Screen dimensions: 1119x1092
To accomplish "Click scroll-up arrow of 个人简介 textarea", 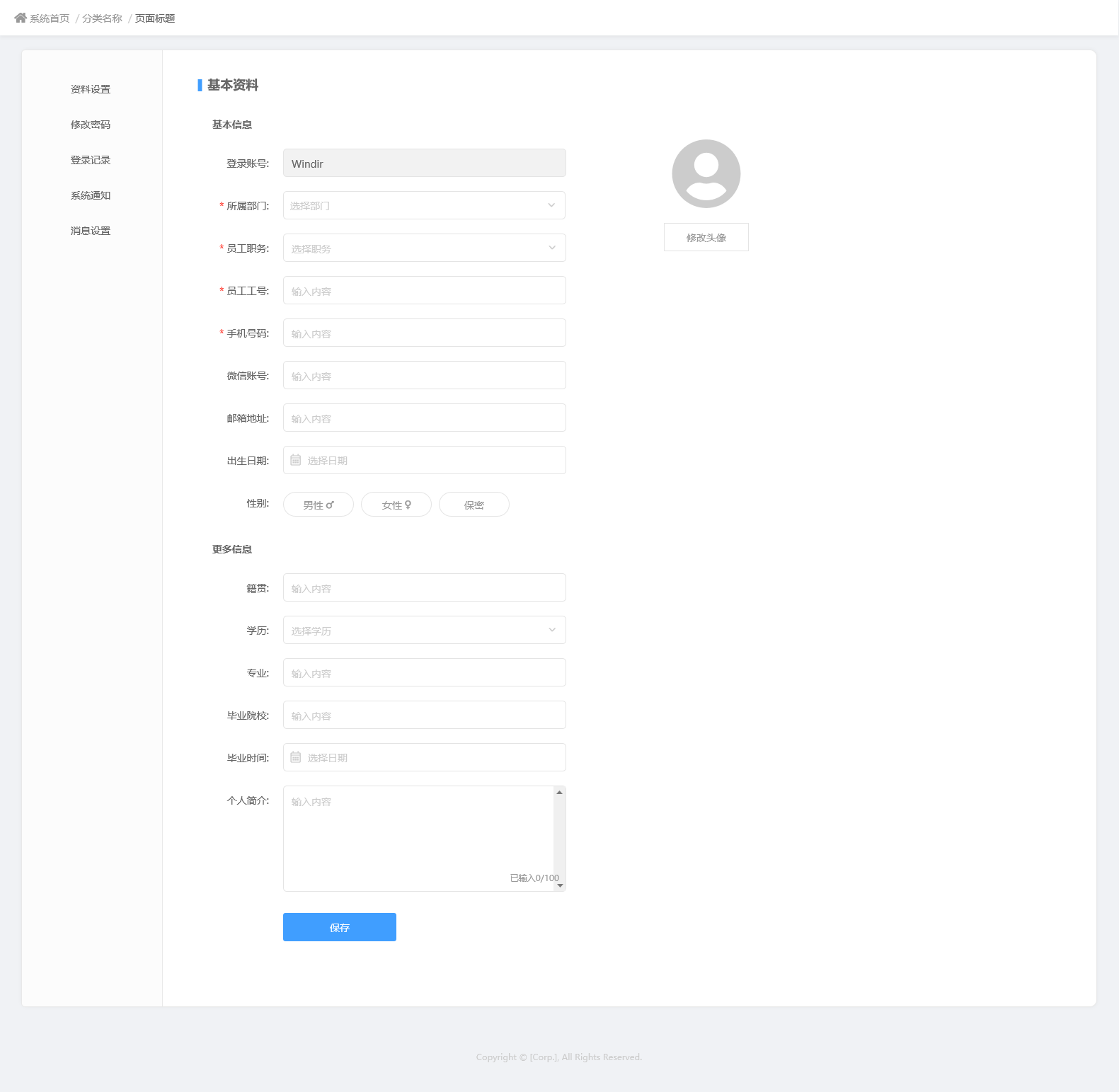I will click(x=560, y=792).
